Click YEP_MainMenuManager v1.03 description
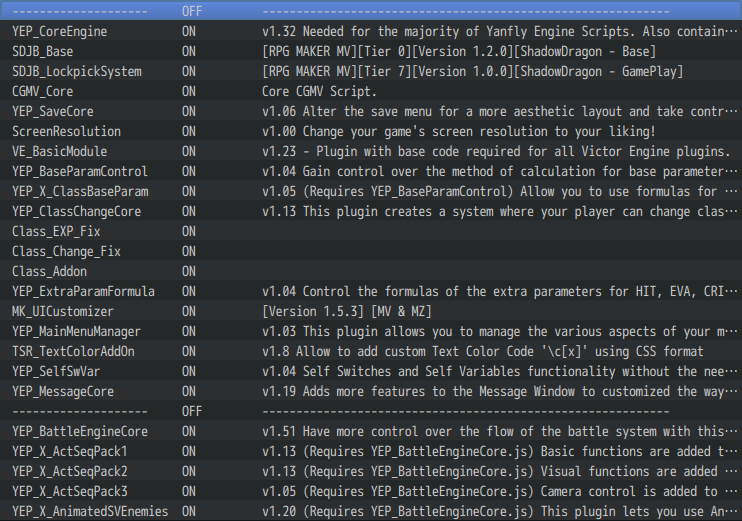742x521 pixels. [500, 331]
